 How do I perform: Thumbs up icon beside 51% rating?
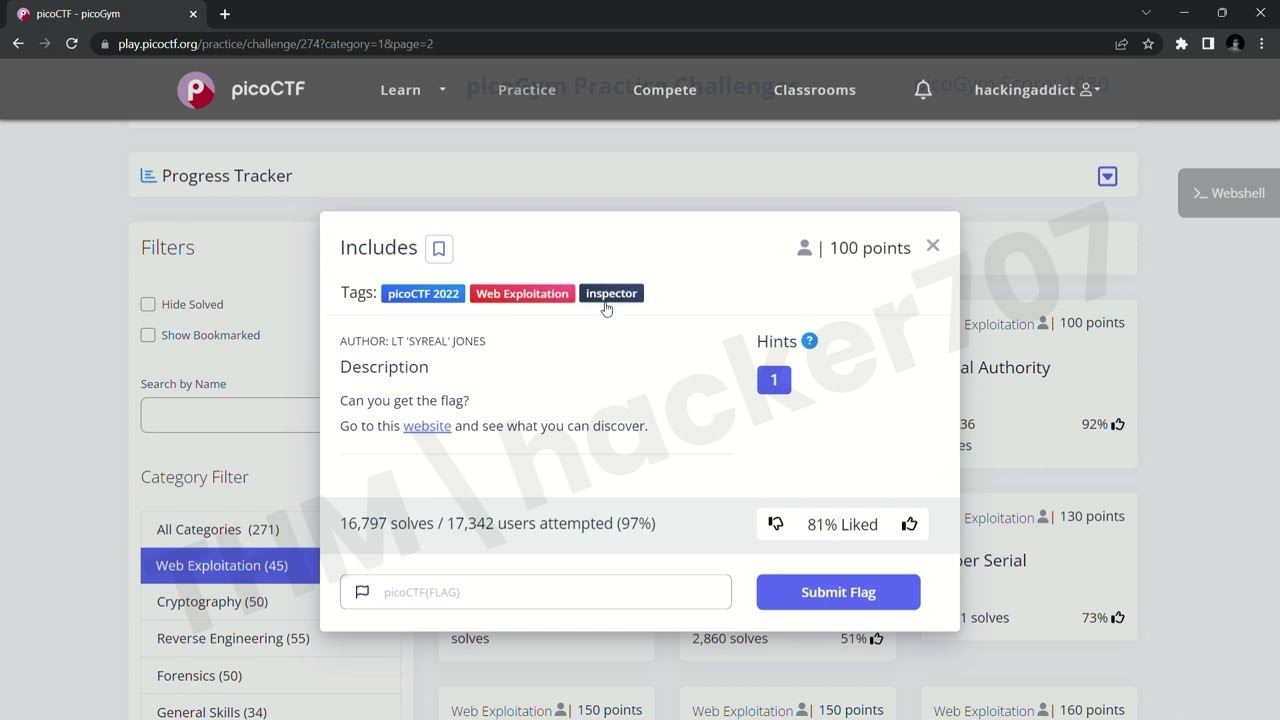coord(877,638)
